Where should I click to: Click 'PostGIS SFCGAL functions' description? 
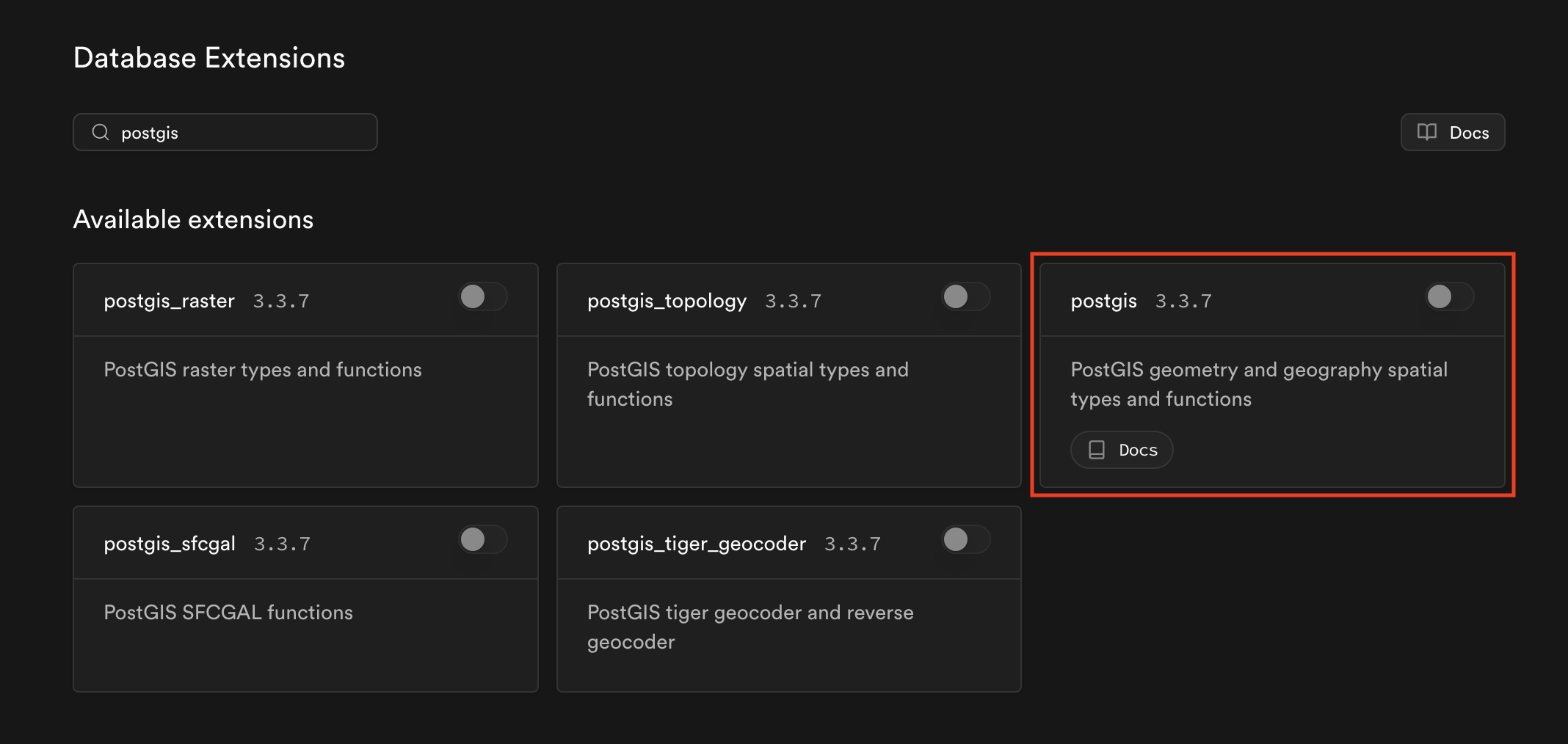(228, 613)
